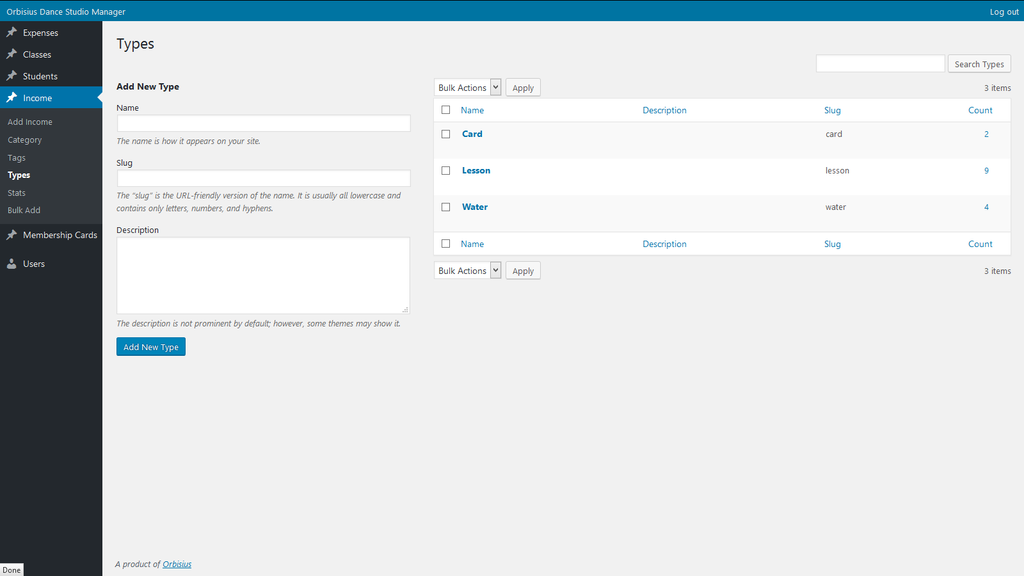Open the Card type link
Screen dimensions: 1024x576
click(x=472, y=134)
